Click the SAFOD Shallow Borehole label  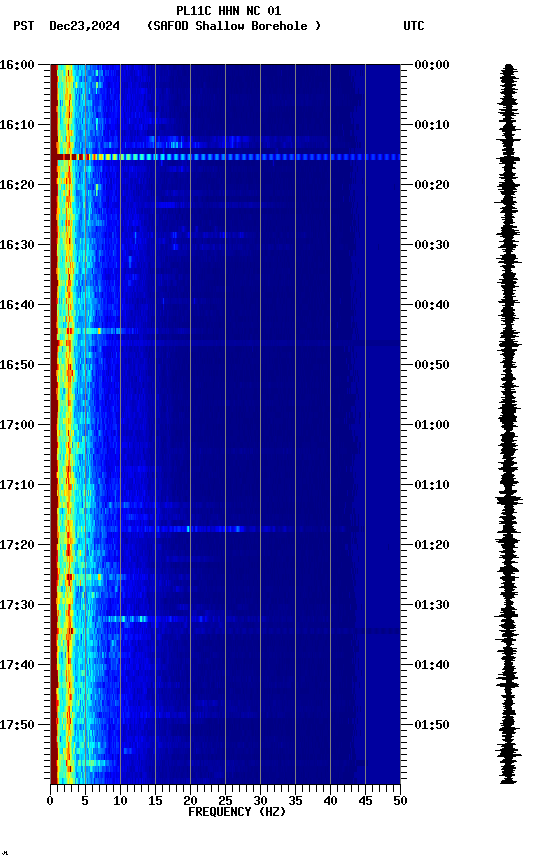(234, 26)
